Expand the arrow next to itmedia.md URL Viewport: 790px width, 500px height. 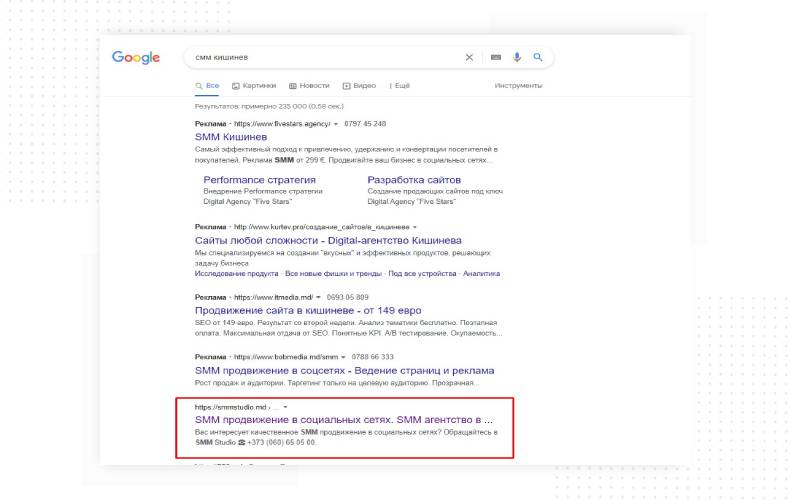coord(318,297)
